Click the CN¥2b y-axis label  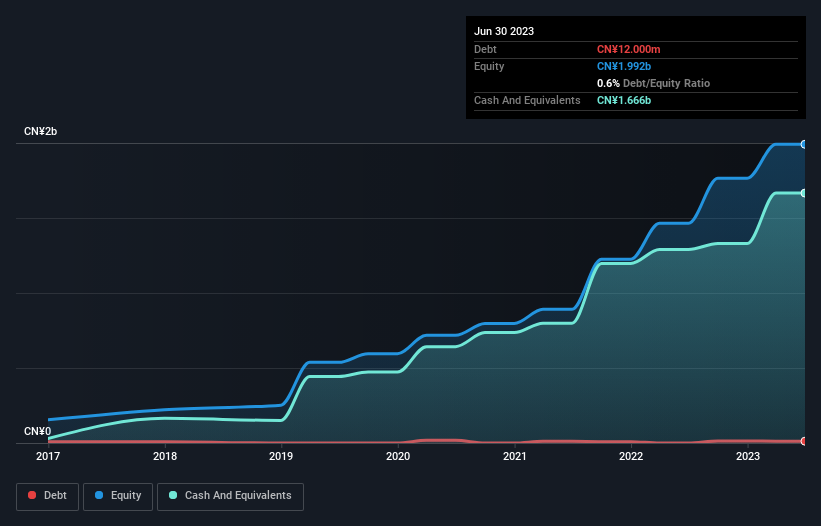[40, 131]
